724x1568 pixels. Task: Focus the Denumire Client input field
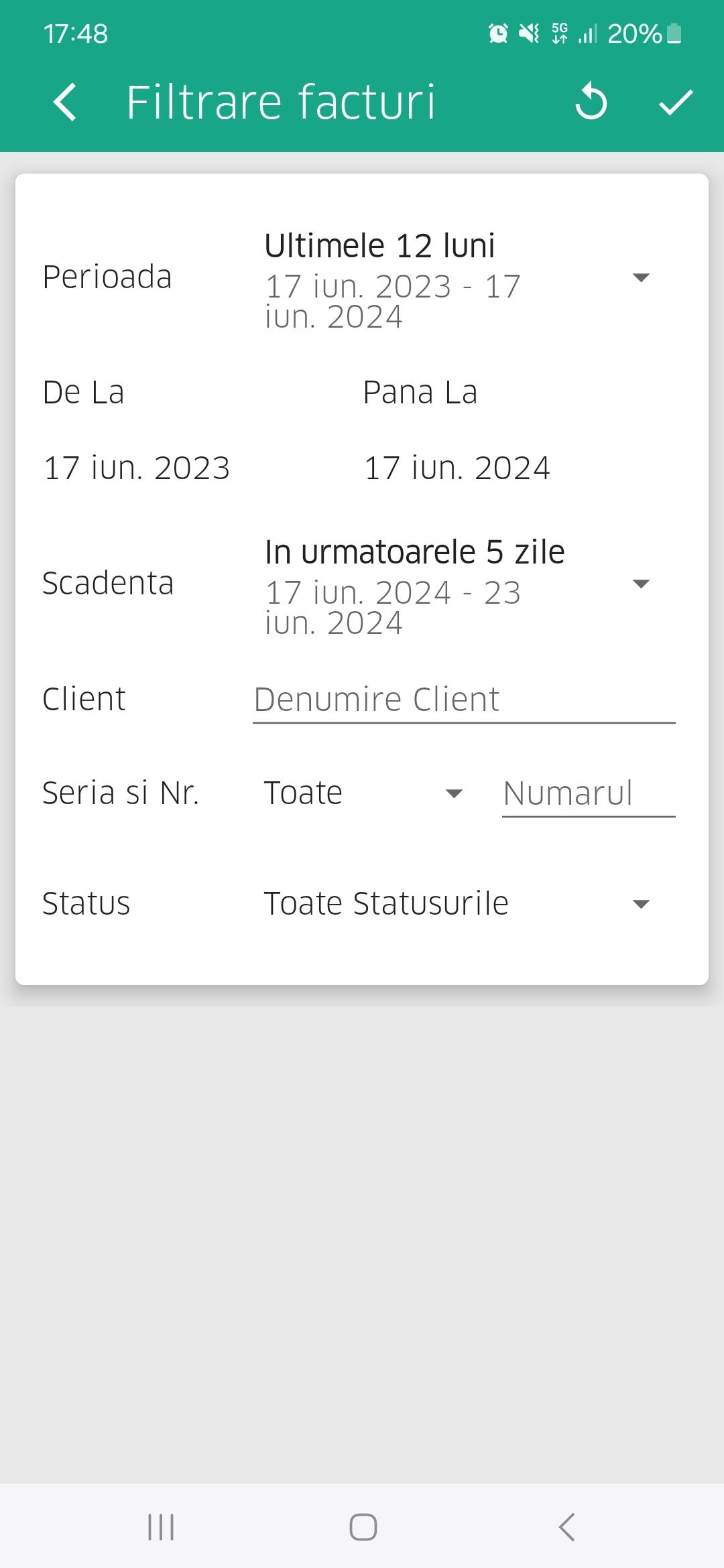(463, 700)
